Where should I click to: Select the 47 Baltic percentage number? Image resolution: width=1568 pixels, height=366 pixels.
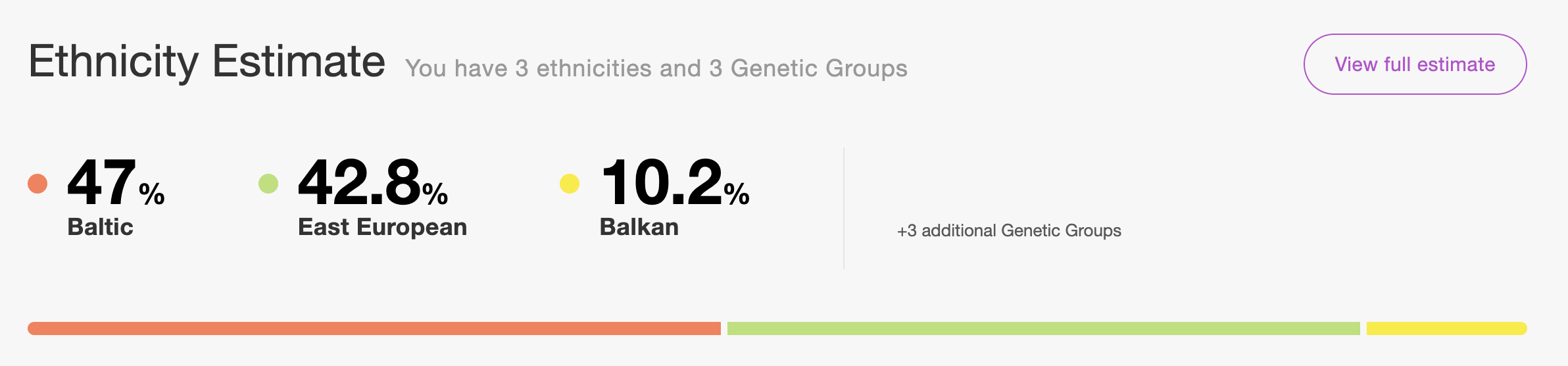(101, 182)
